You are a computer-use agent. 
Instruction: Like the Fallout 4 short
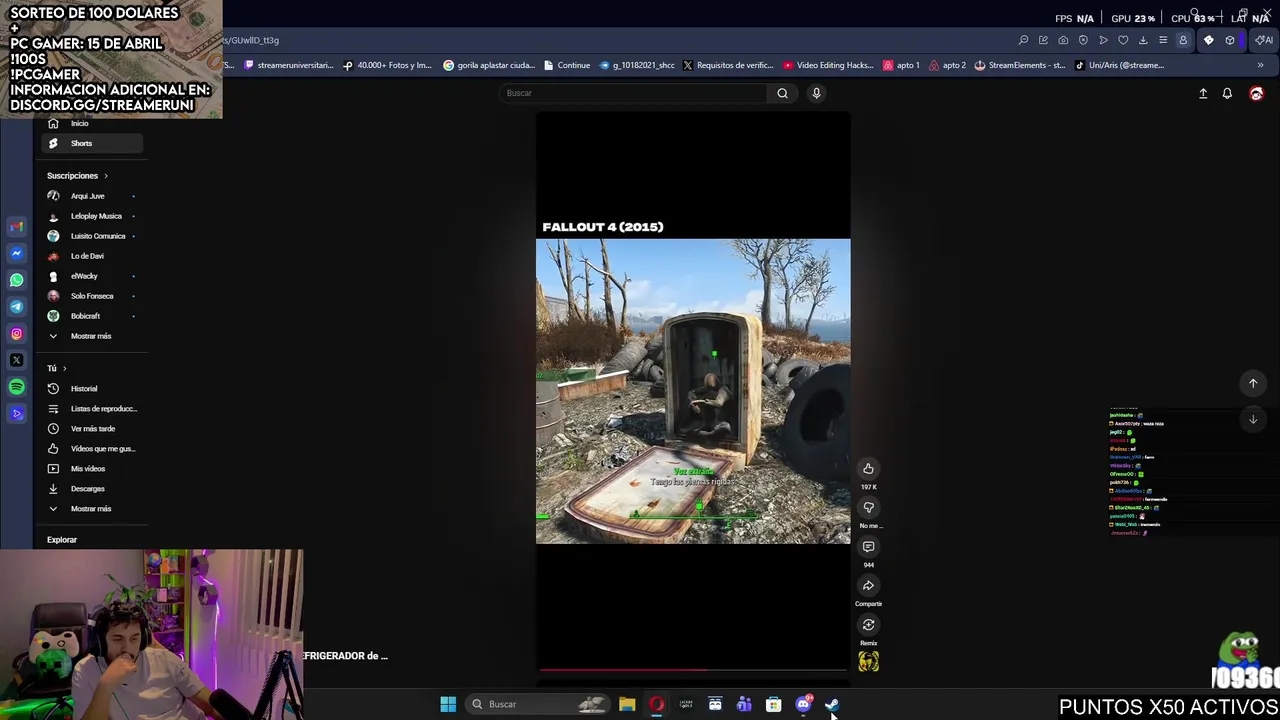tap(868, 469)
